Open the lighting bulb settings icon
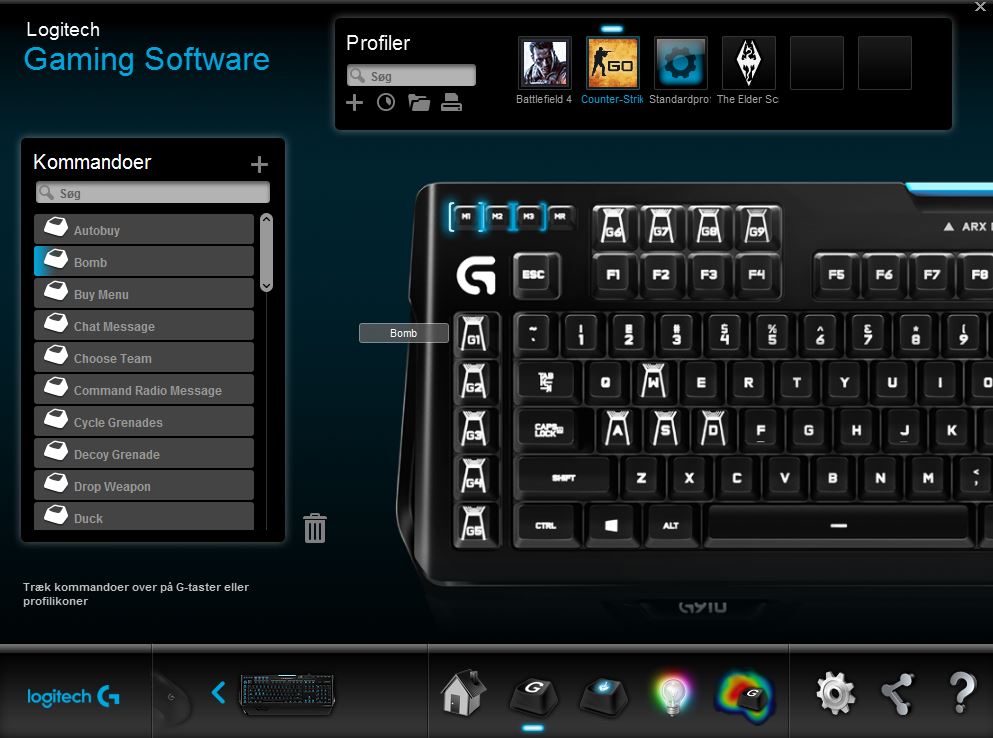This screenshot has width=993, height=738. coord(673,694)
